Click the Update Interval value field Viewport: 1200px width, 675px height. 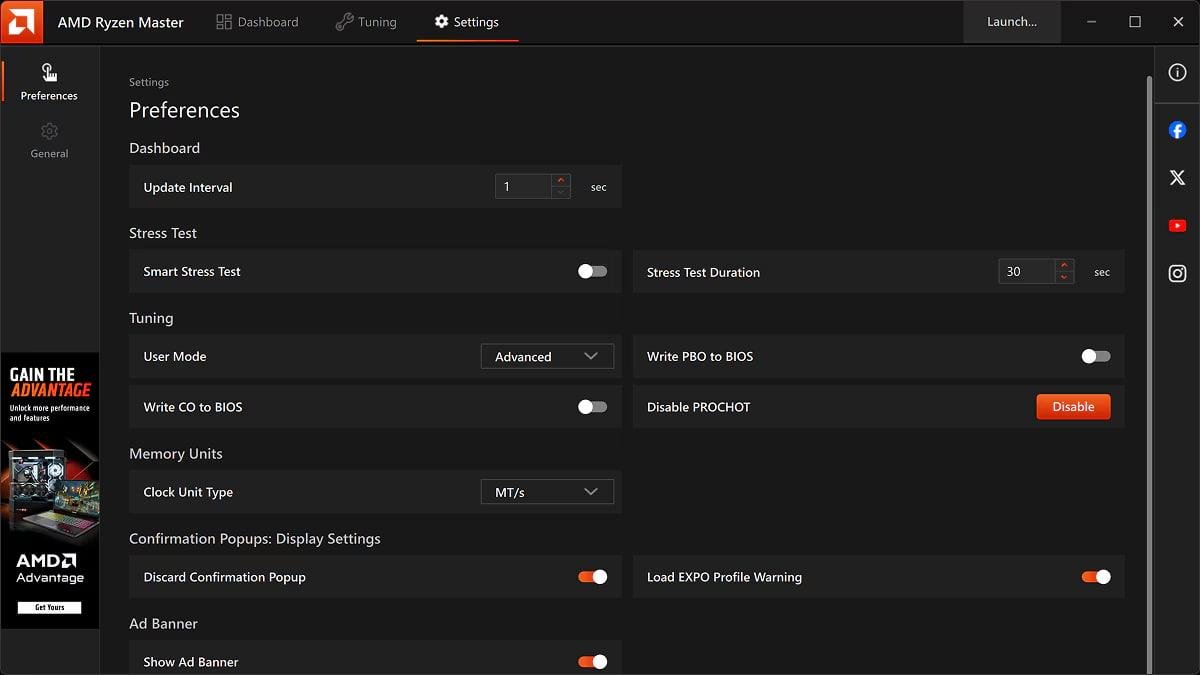[x=523, y=186]
